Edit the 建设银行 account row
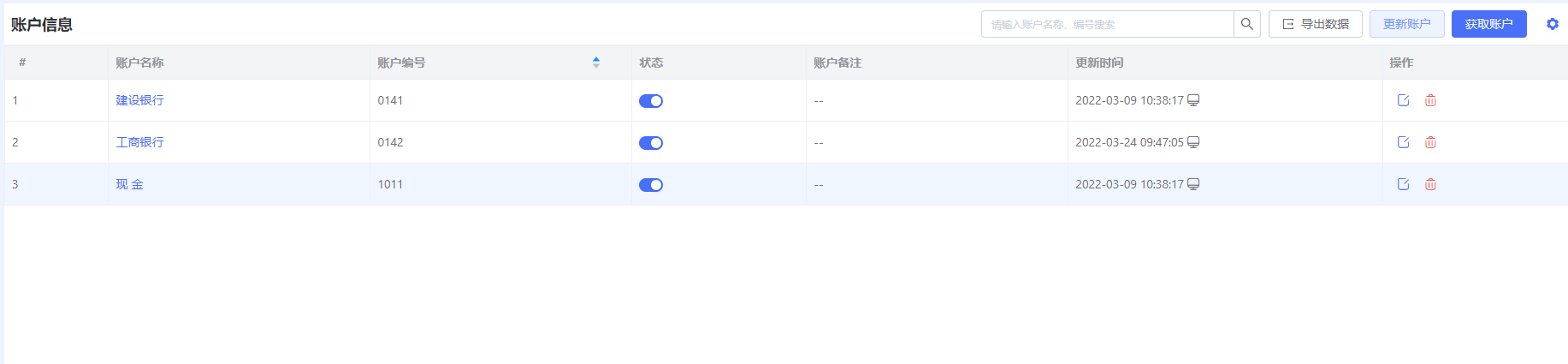Screen dimensions: 1568x364 [1403, 100]
